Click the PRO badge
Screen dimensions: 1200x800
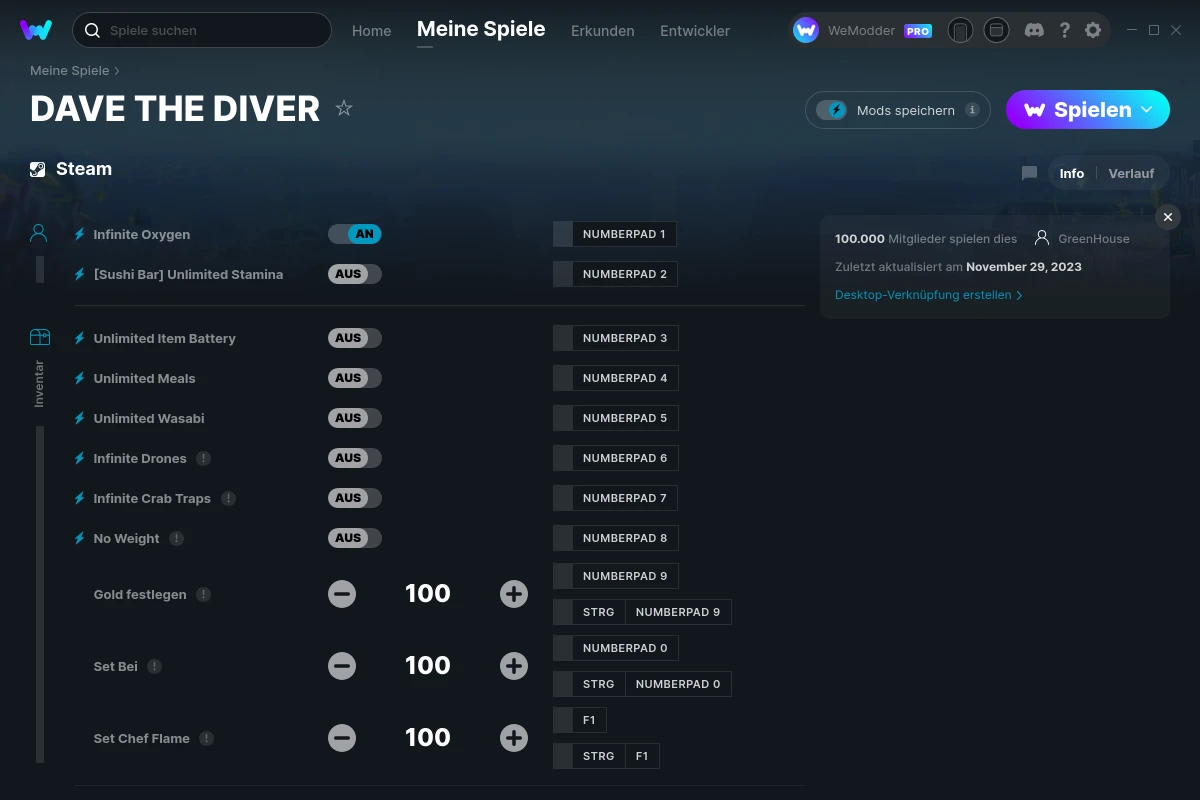click(918, 31)
